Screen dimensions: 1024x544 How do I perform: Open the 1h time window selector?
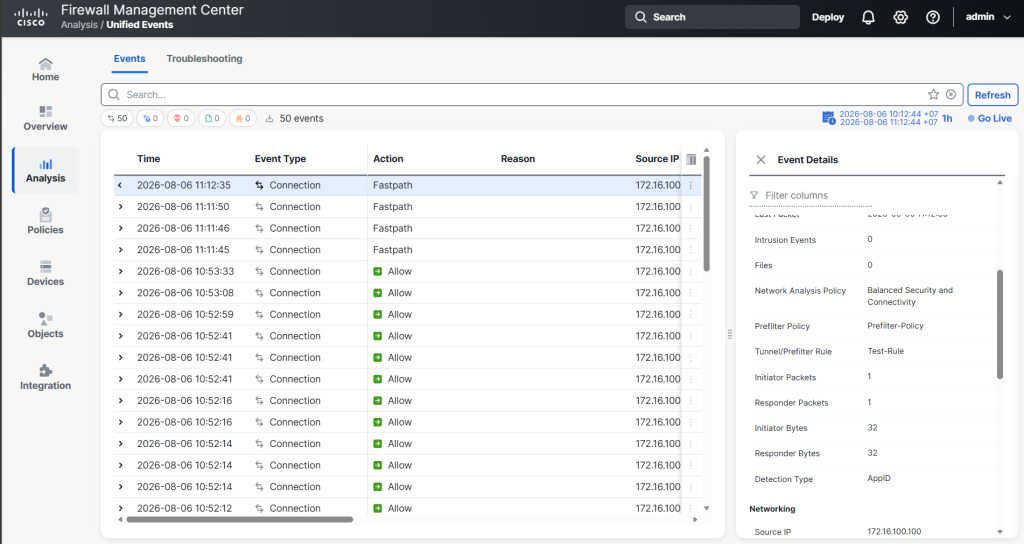point(947,118)
